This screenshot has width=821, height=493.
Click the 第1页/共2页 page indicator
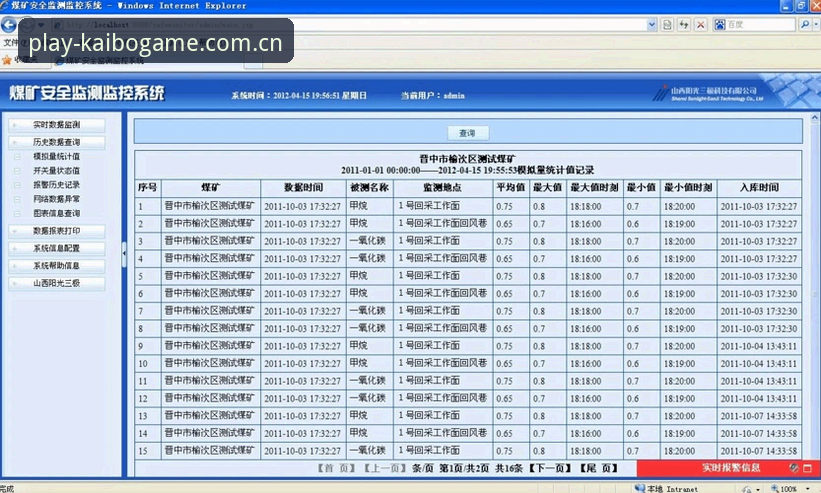pos(464,468)
